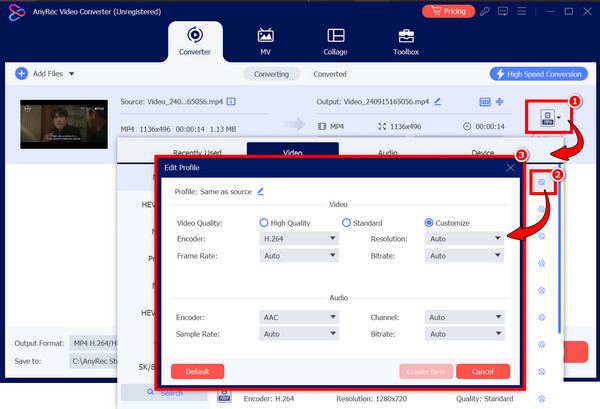Close the Edit Profile dialog
Viewport: 600px width, 409px height.
tap(510, 168)
